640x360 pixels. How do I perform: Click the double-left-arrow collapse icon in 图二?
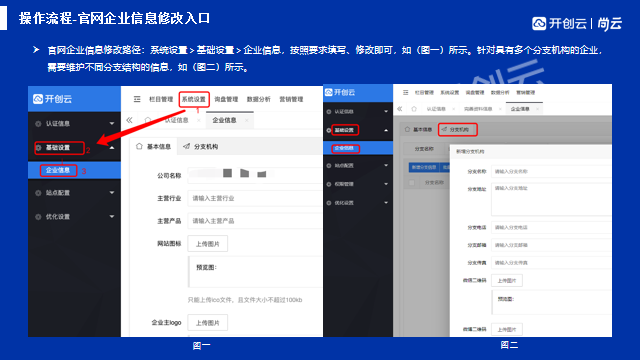(400, 109)
